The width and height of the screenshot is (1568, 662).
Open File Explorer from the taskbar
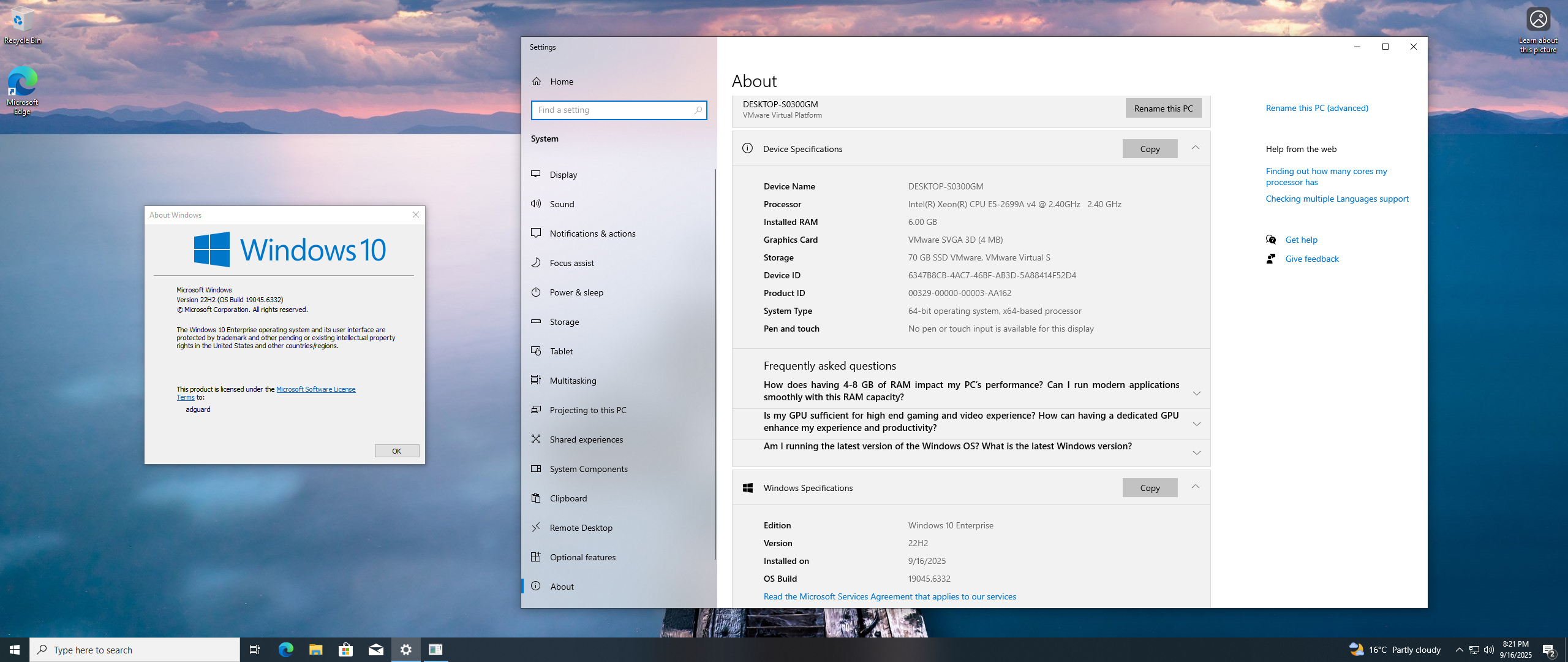[x=315, y=650]
